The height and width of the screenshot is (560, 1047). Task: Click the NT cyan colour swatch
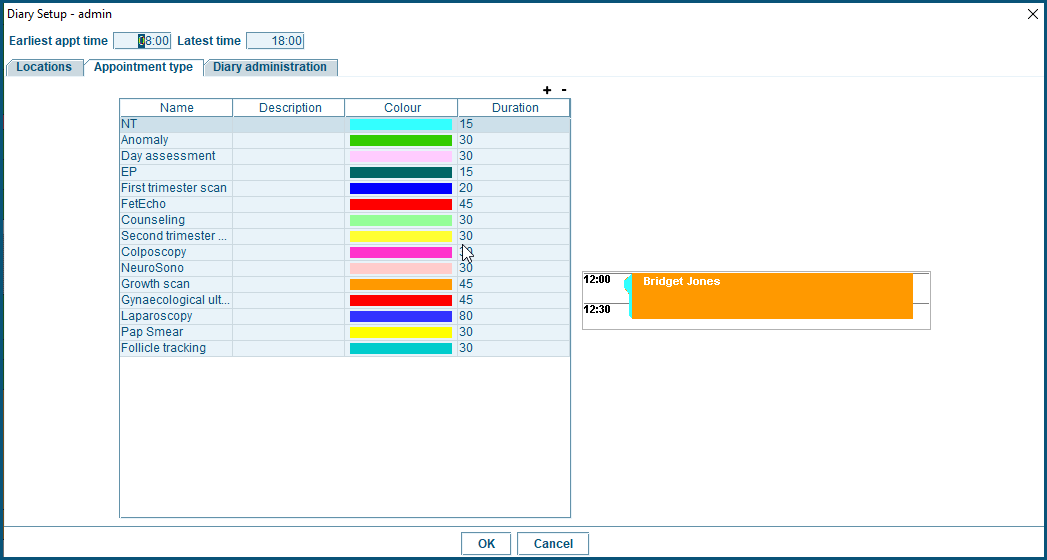400,125
